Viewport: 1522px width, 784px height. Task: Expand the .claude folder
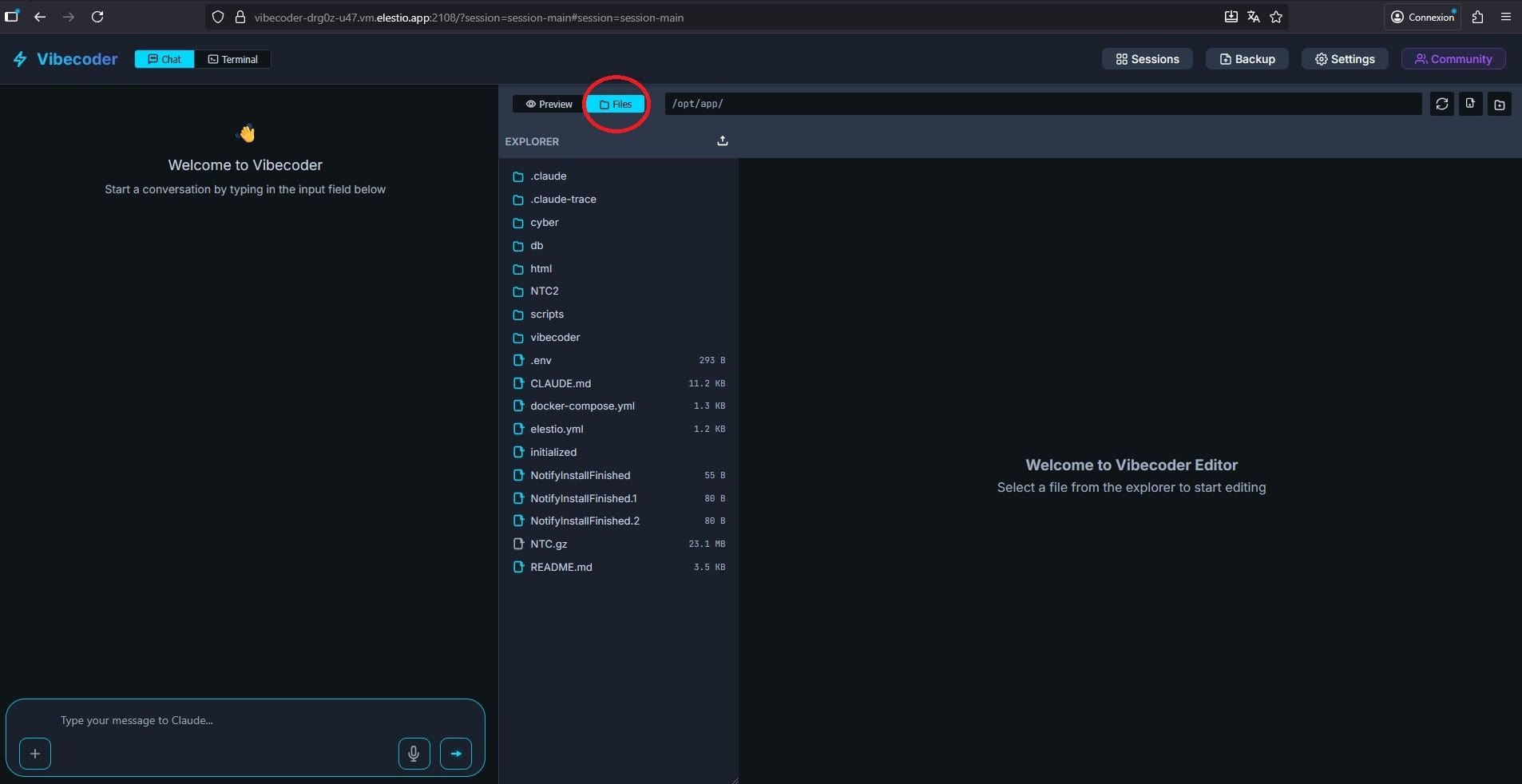tap(548, 176)
